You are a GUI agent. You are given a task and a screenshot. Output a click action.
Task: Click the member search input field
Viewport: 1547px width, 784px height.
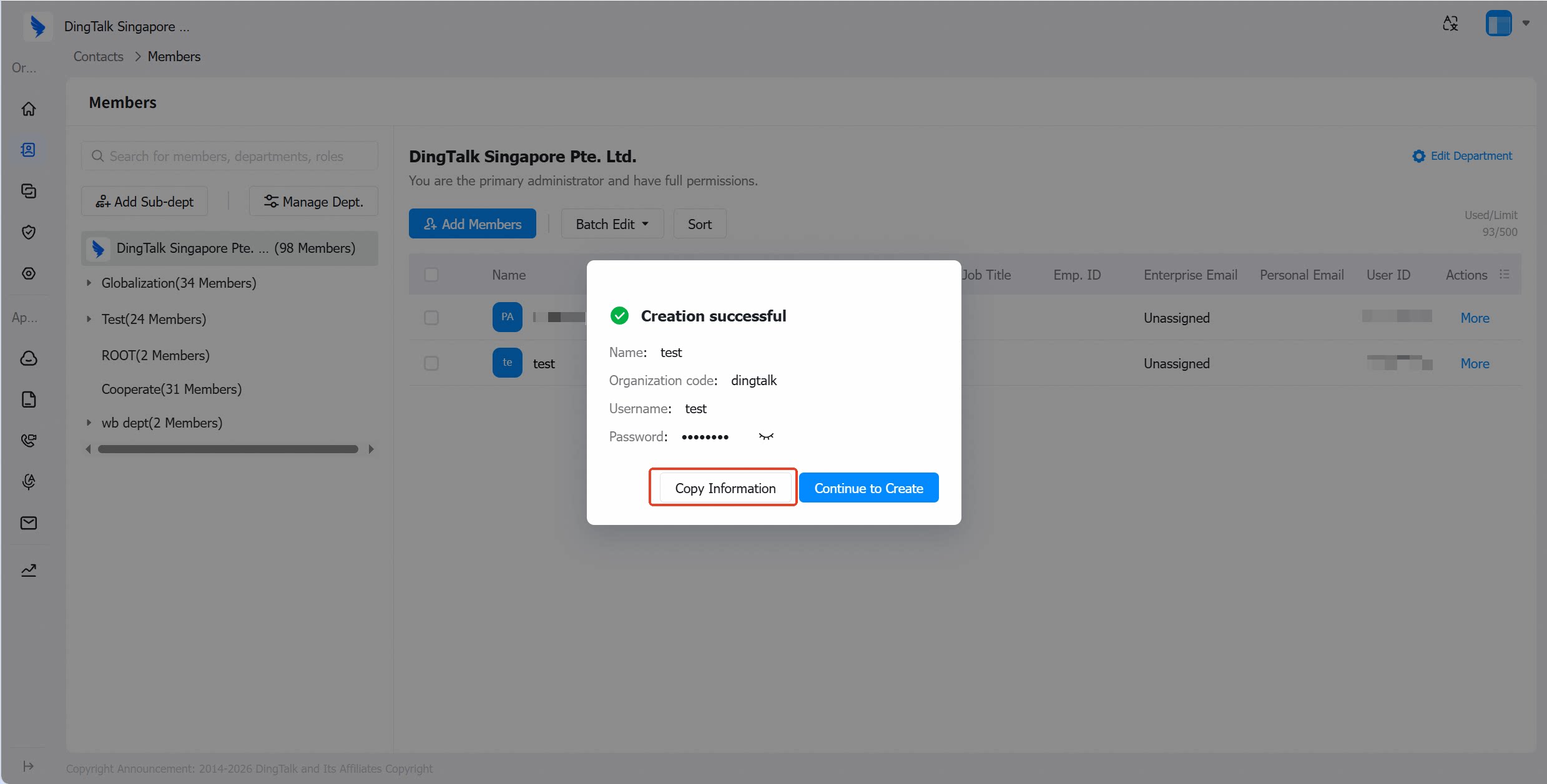pyautogui.click(x=230, y=156)
